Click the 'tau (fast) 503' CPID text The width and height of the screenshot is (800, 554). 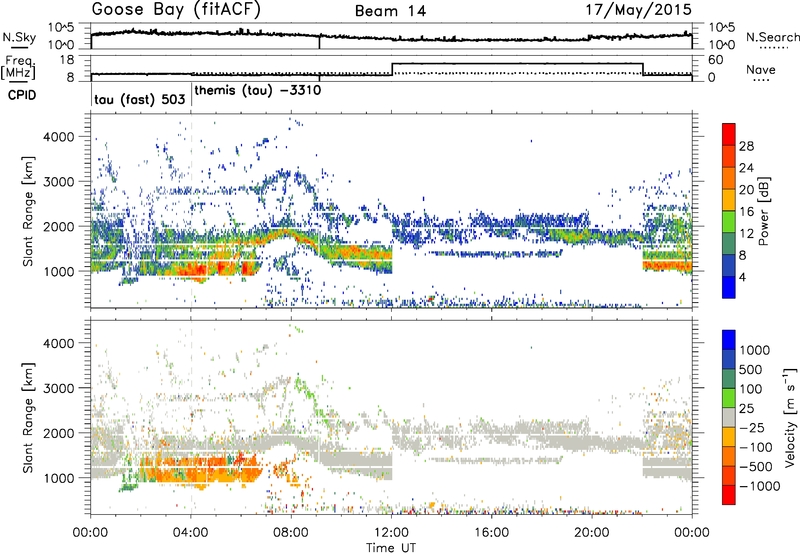tap(140, 99)
